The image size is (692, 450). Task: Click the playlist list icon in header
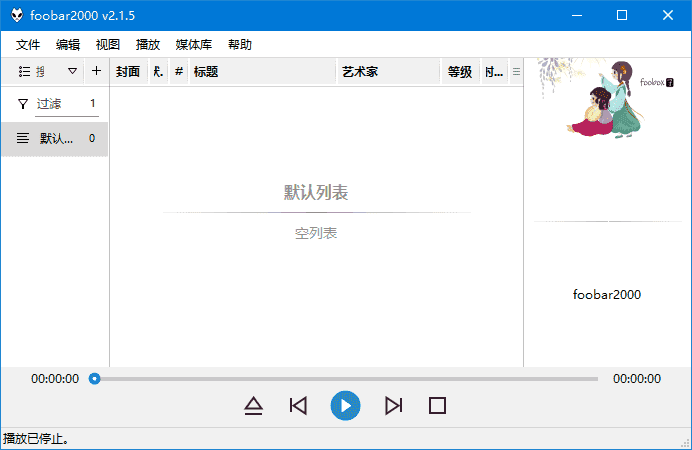(x=24, y=71)
